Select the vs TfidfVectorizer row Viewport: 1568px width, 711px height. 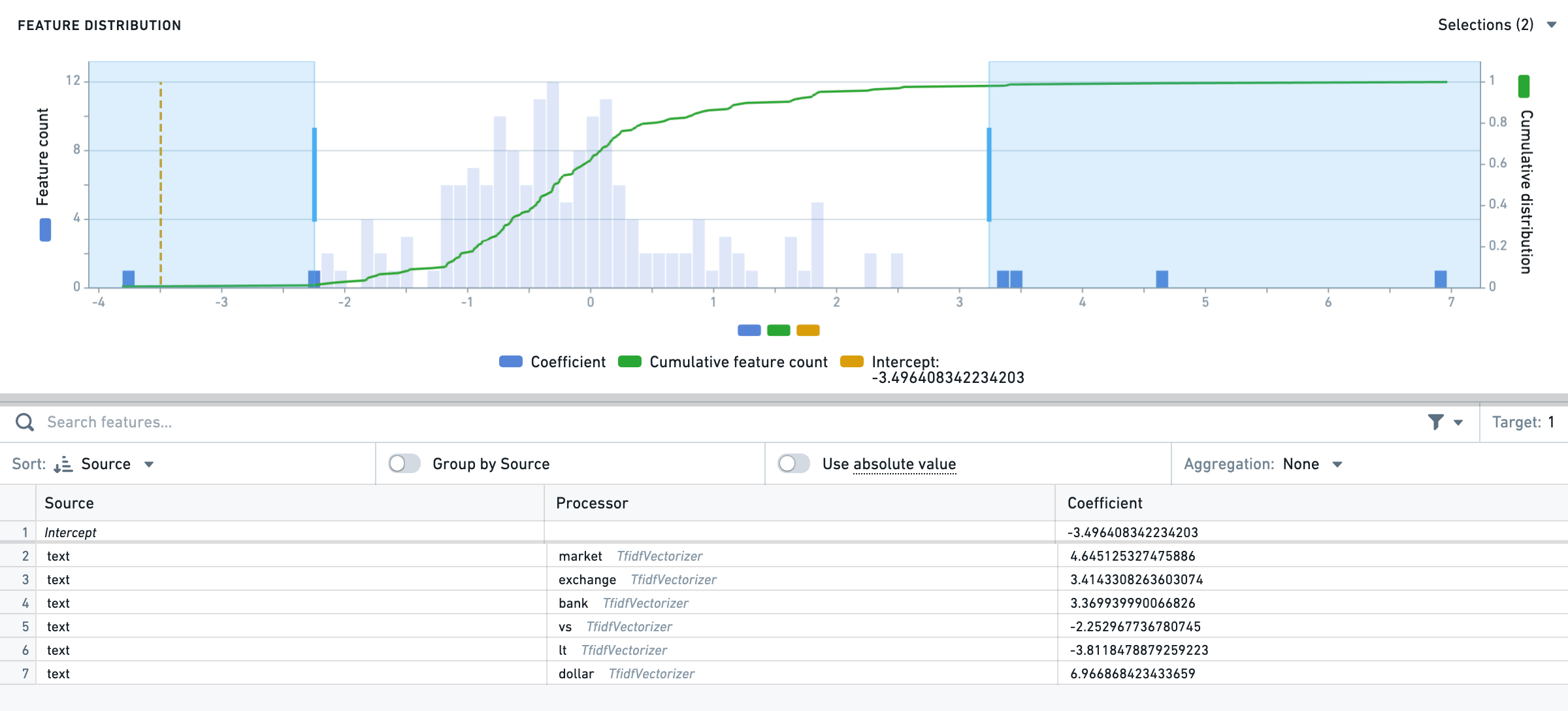784,626
